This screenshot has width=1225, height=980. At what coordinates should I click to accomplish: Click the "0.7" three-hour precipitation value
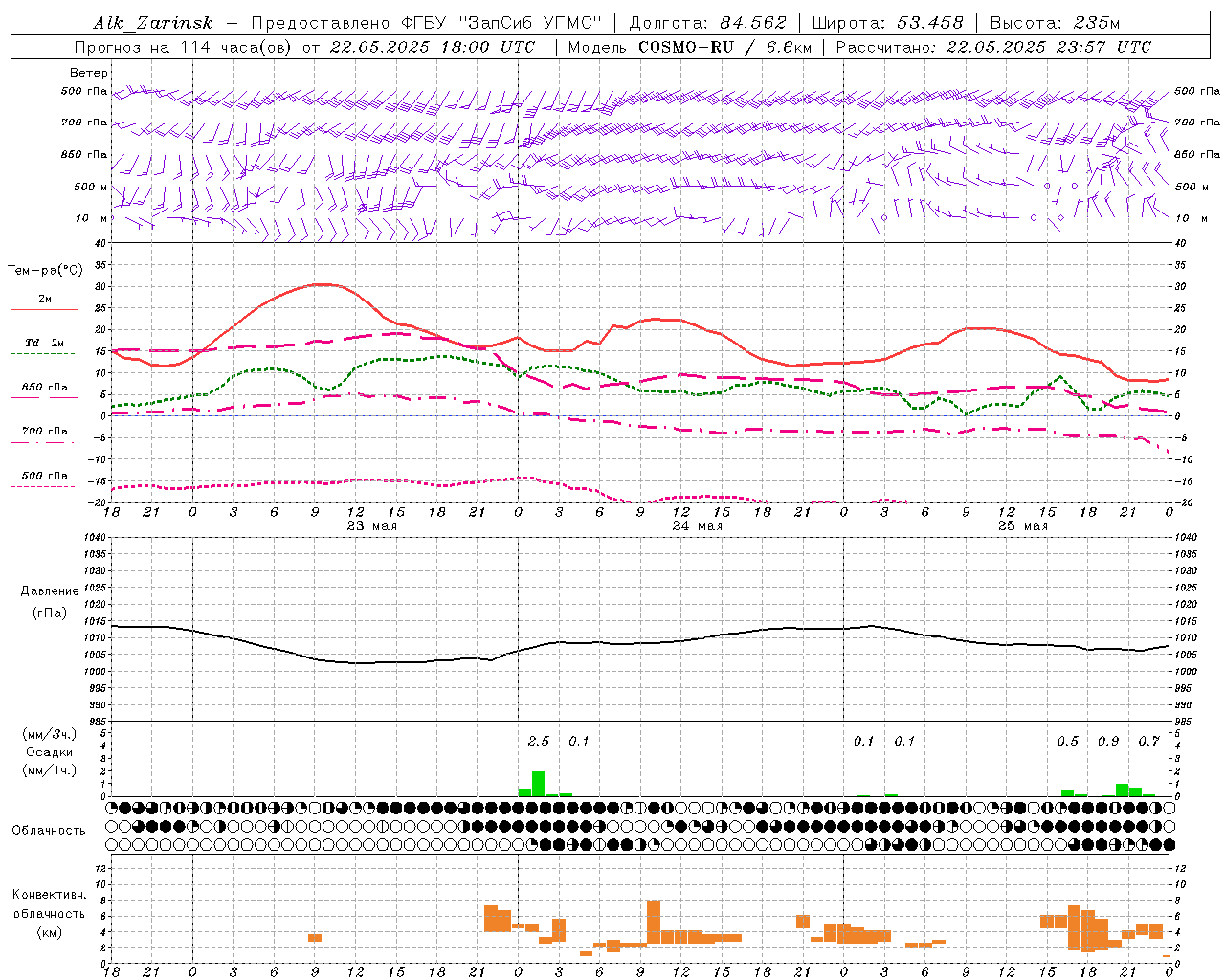1149,741
